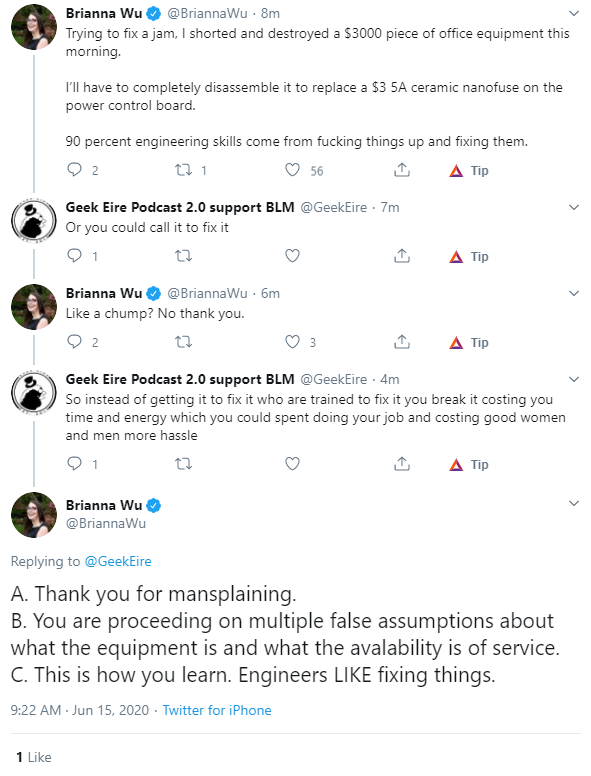Screen dimensions: 591x776
Task: Retweet the 'Like a chump?' tweet
Action: click(184, 342)
